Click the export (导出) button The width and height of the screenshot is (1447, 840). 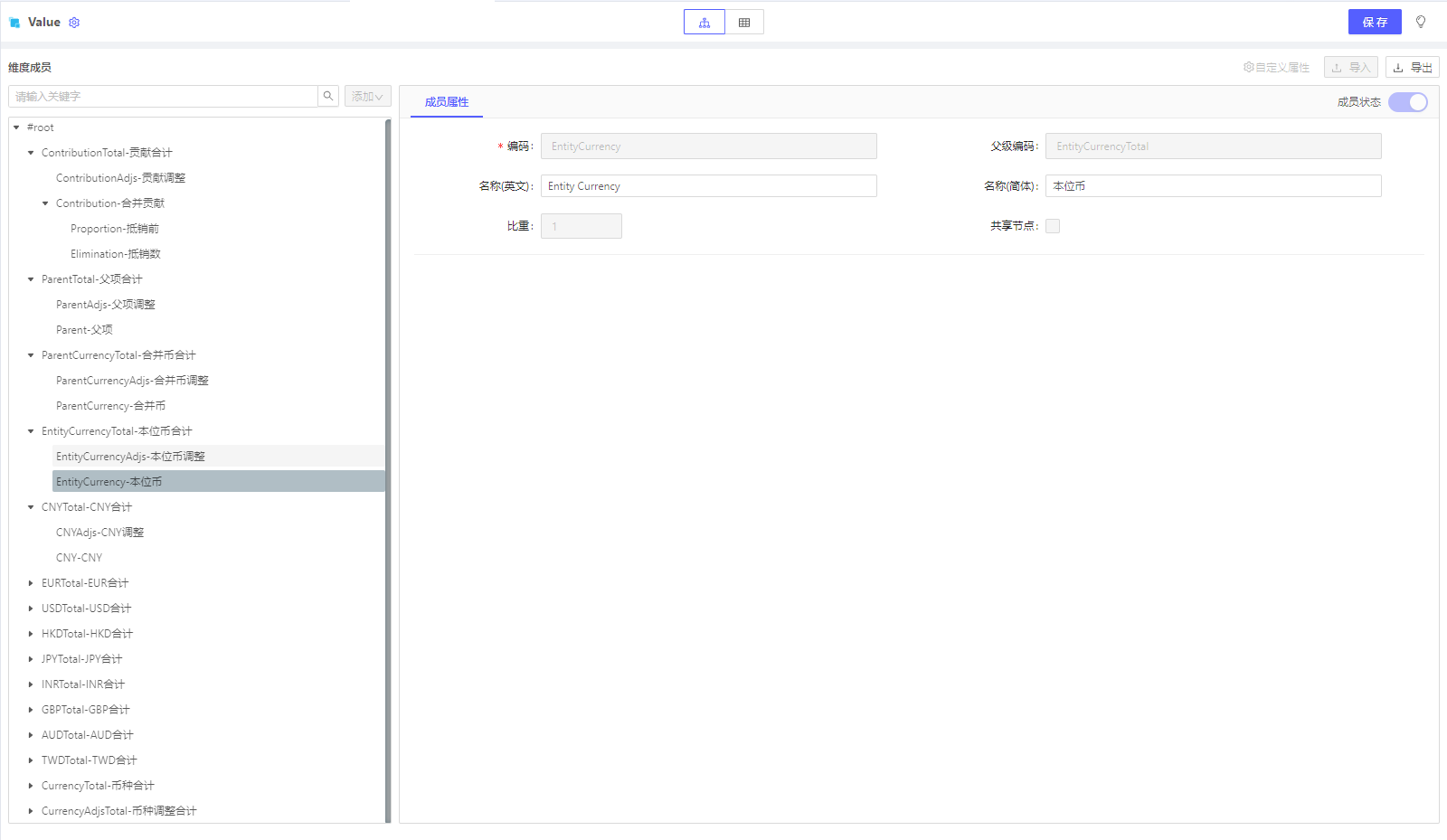(1412, 68)
